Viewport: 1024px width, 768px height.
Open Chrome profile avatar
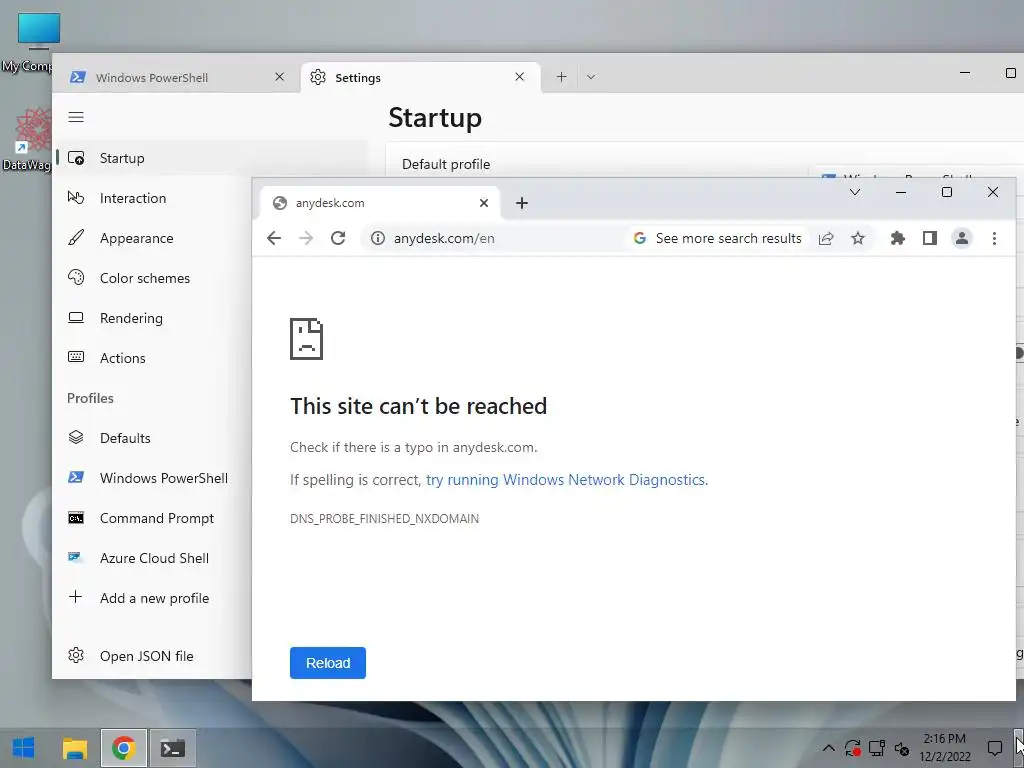click(x=961, y=238)
